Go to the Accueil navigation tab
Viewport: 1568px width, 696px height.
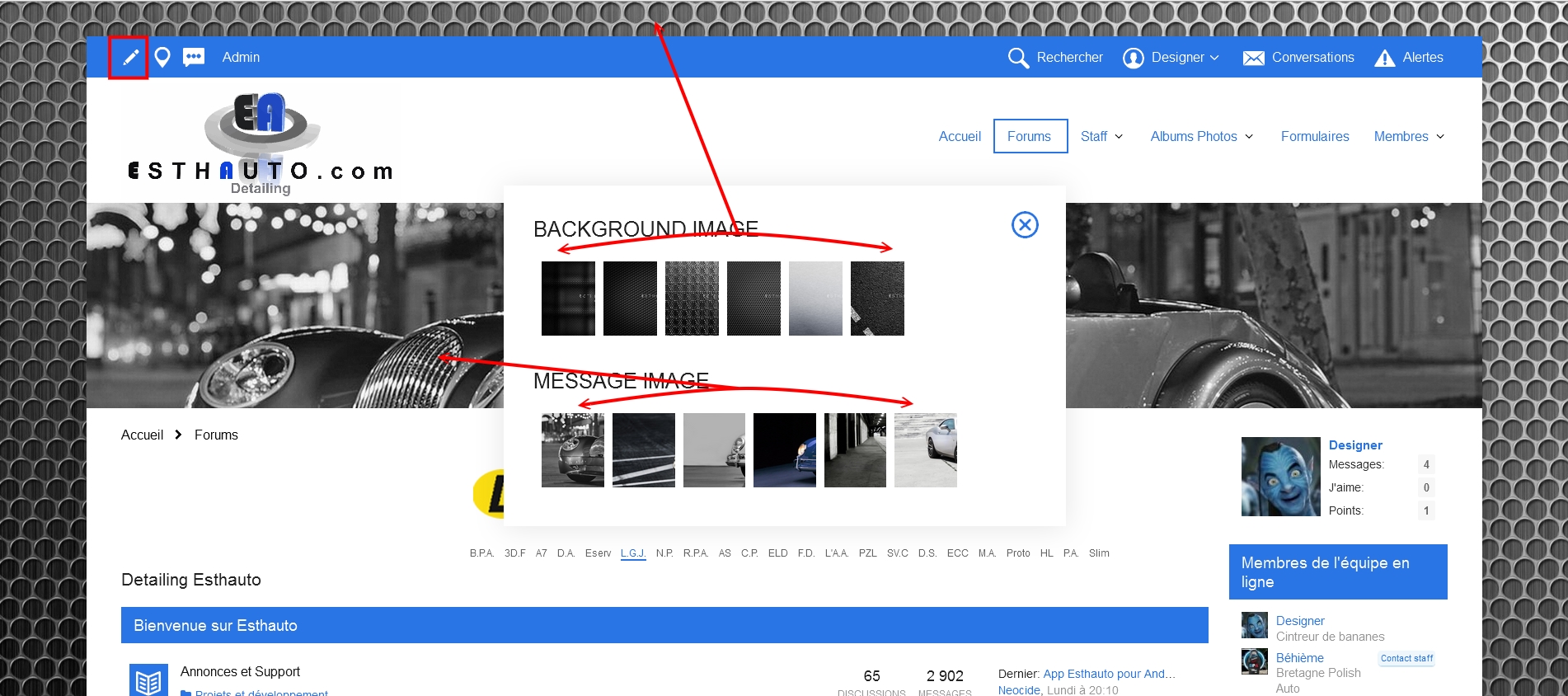(x=960, y=136)
